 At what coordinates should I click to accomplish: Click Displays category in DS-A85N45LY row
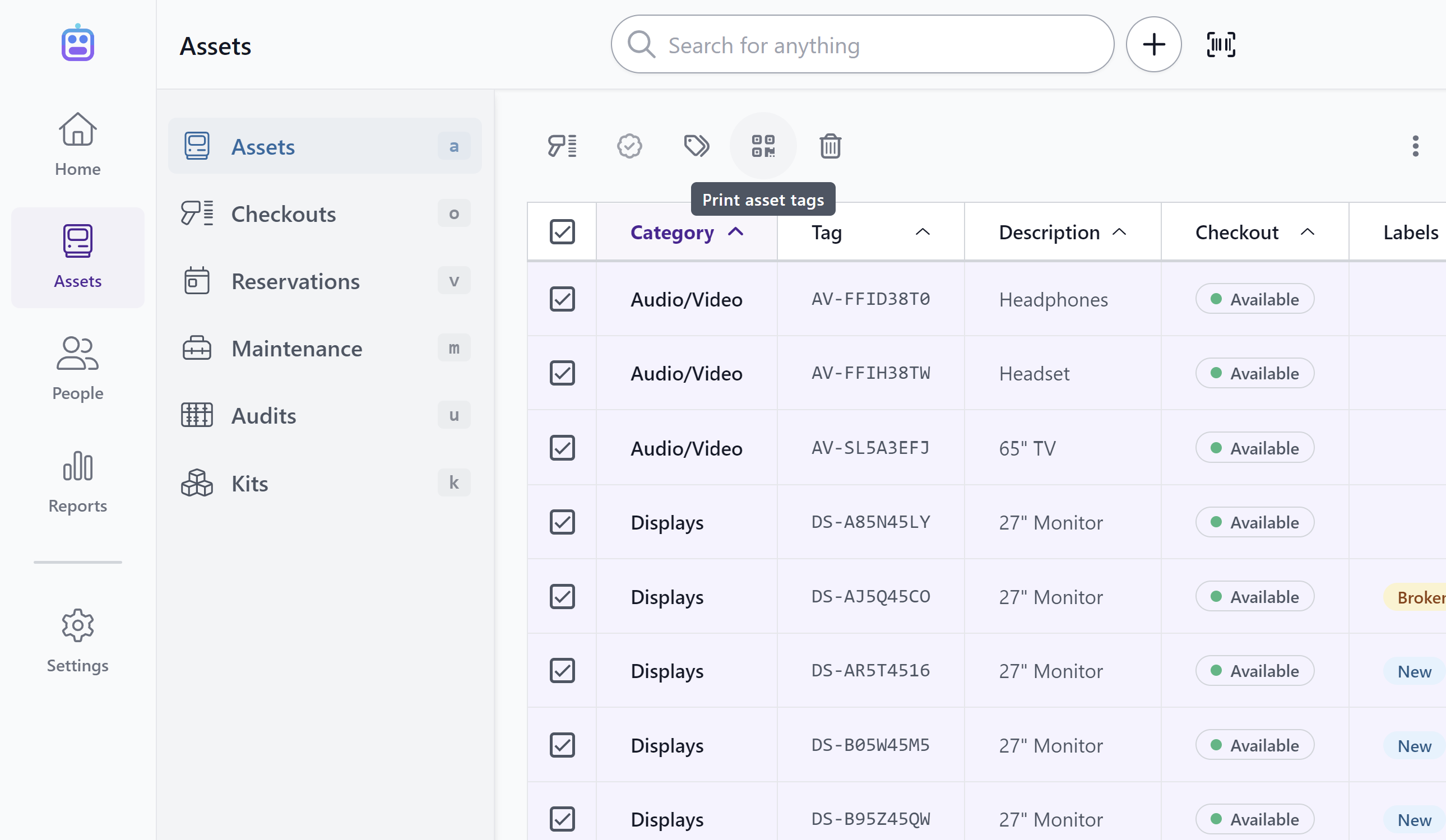click(667, 523)
